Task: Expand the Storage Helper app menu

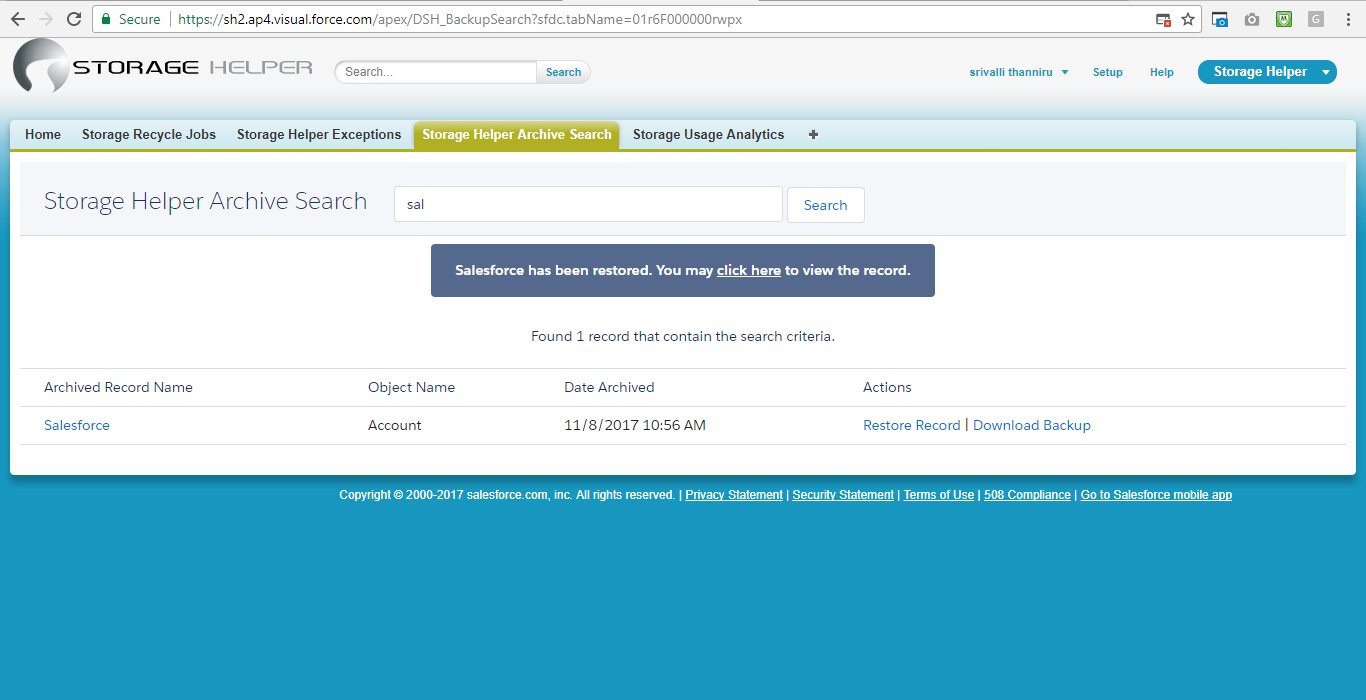Action: click(1267, 72)
